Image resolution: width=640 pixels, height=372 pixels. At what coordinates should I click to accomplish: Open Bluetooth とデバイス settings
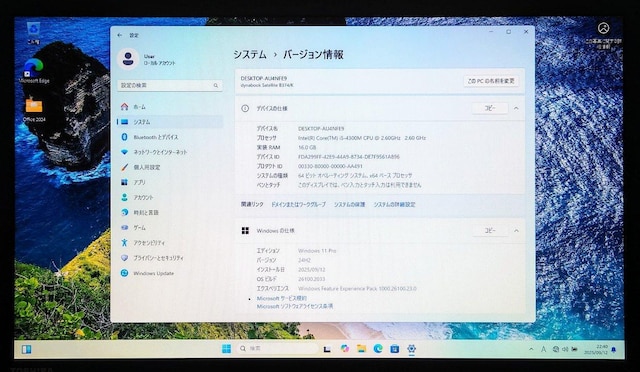[170, 137]
